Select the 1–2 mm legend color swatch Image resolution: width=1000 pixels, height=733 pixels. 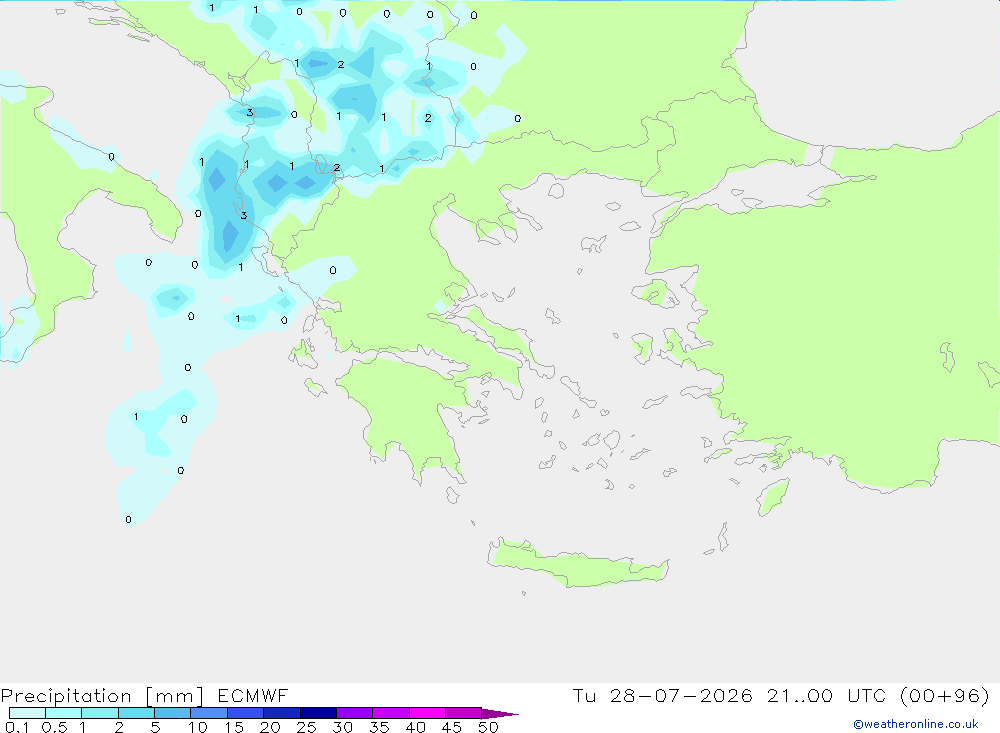tap(99, 713)
